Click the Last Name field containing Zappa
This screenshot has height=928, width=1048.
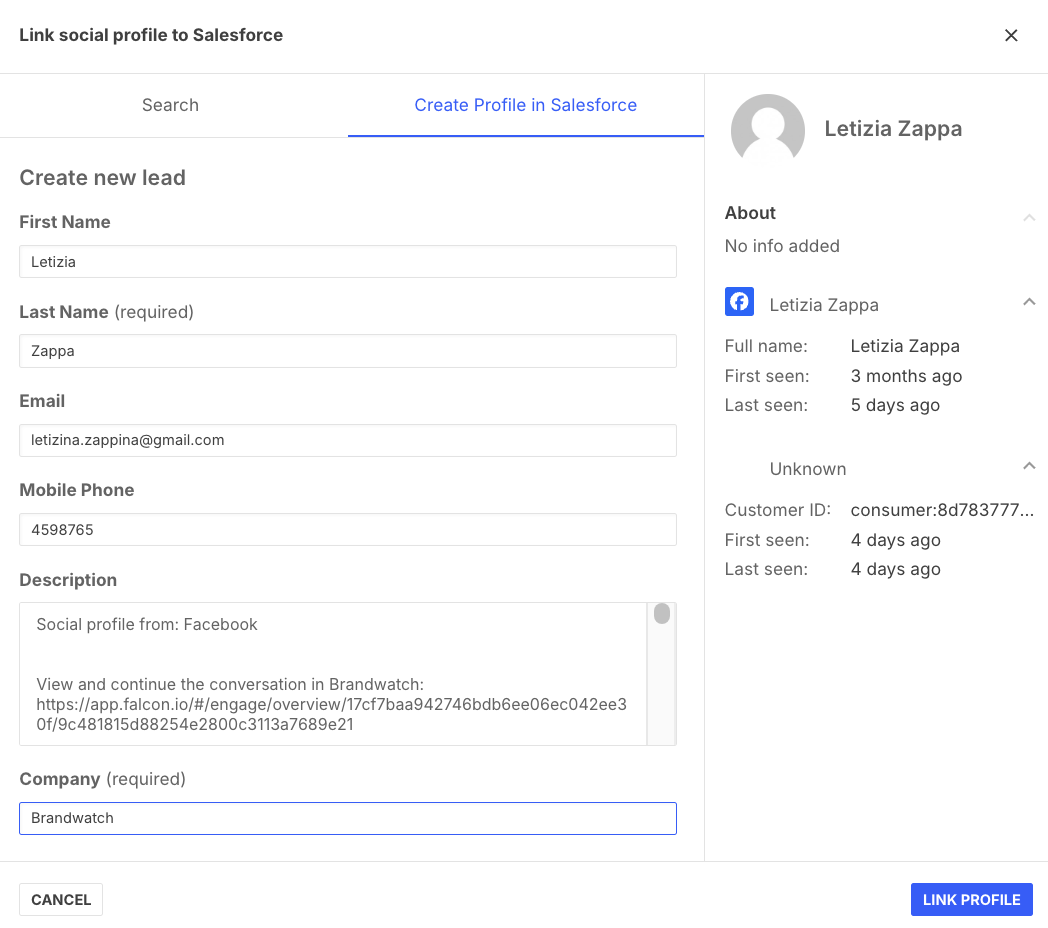[x=348, y=351]
